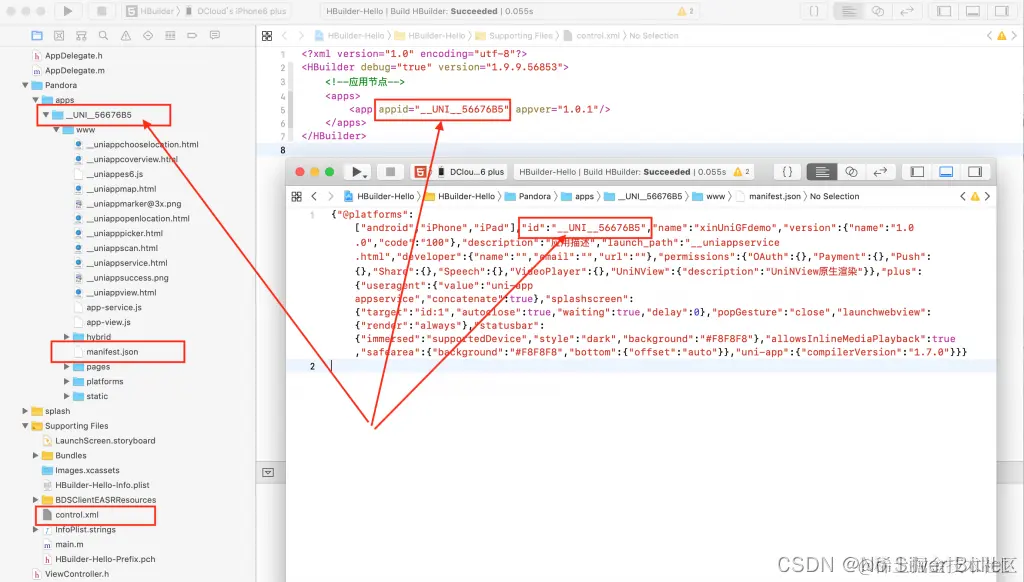Go to next issue in manifest.json jump bar
This screenshot has height=582, width=1024.
[x=987, y=196]
